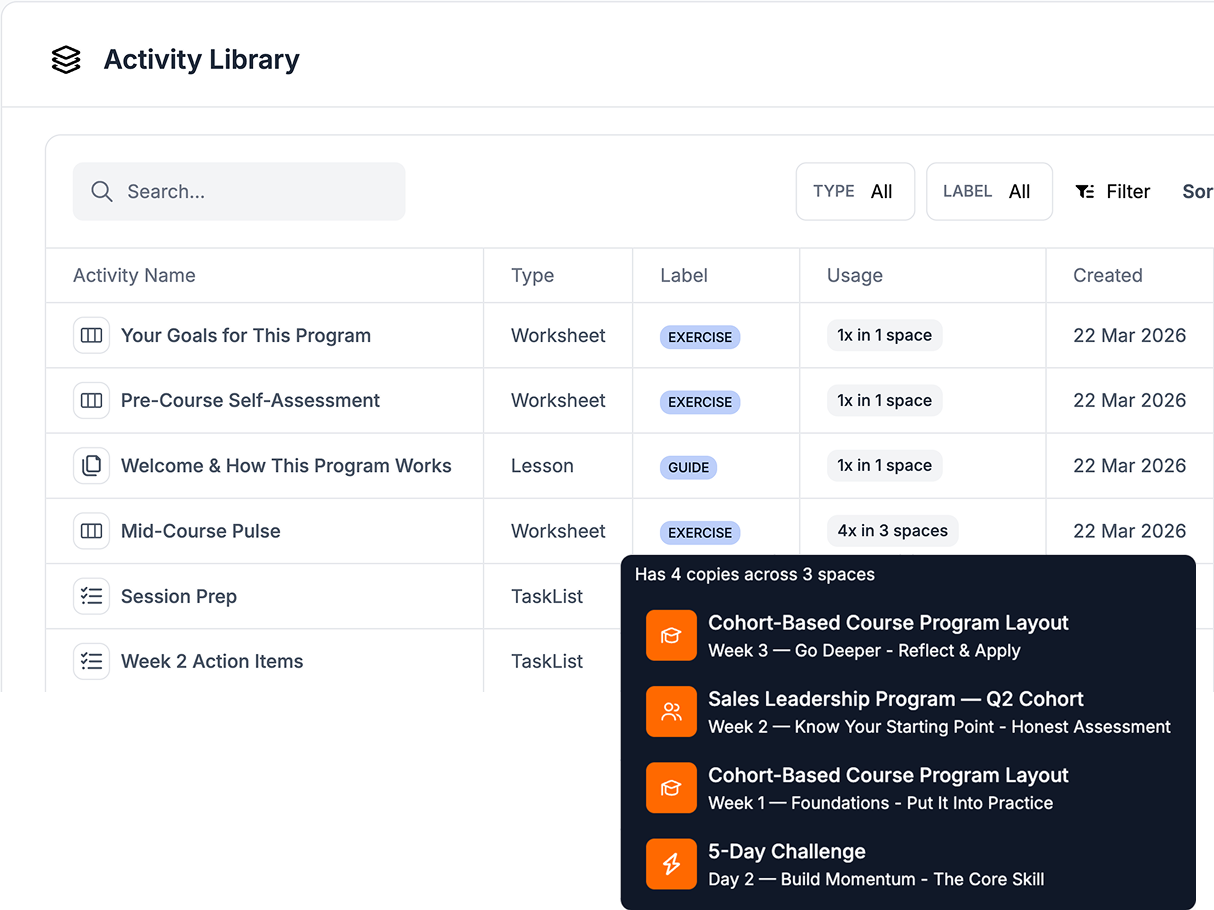Click the lesson icon next to Welcome & How This Program Works
1214x910 pixels.
coord(91,465)
